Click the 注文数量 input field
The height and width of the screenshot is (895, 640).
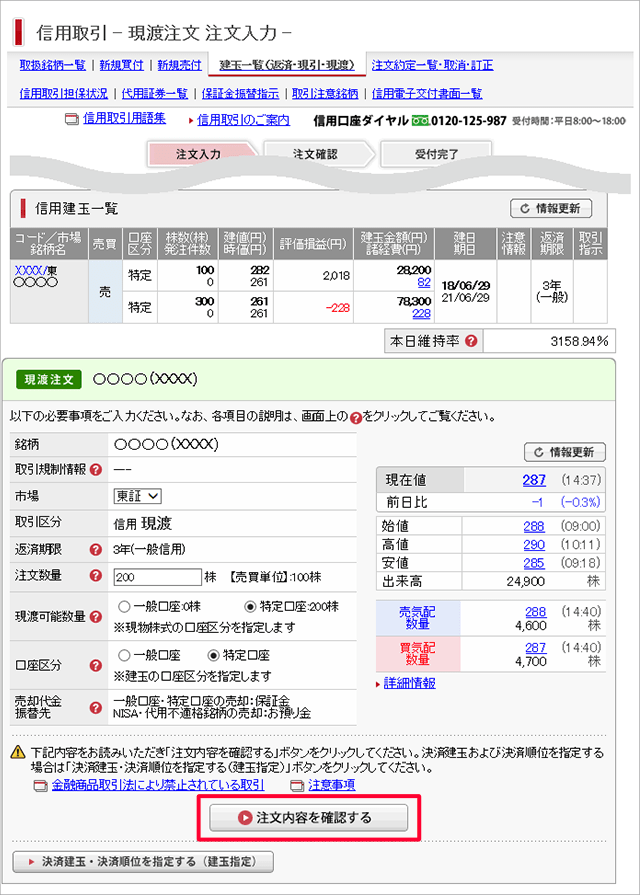(157, 577)
